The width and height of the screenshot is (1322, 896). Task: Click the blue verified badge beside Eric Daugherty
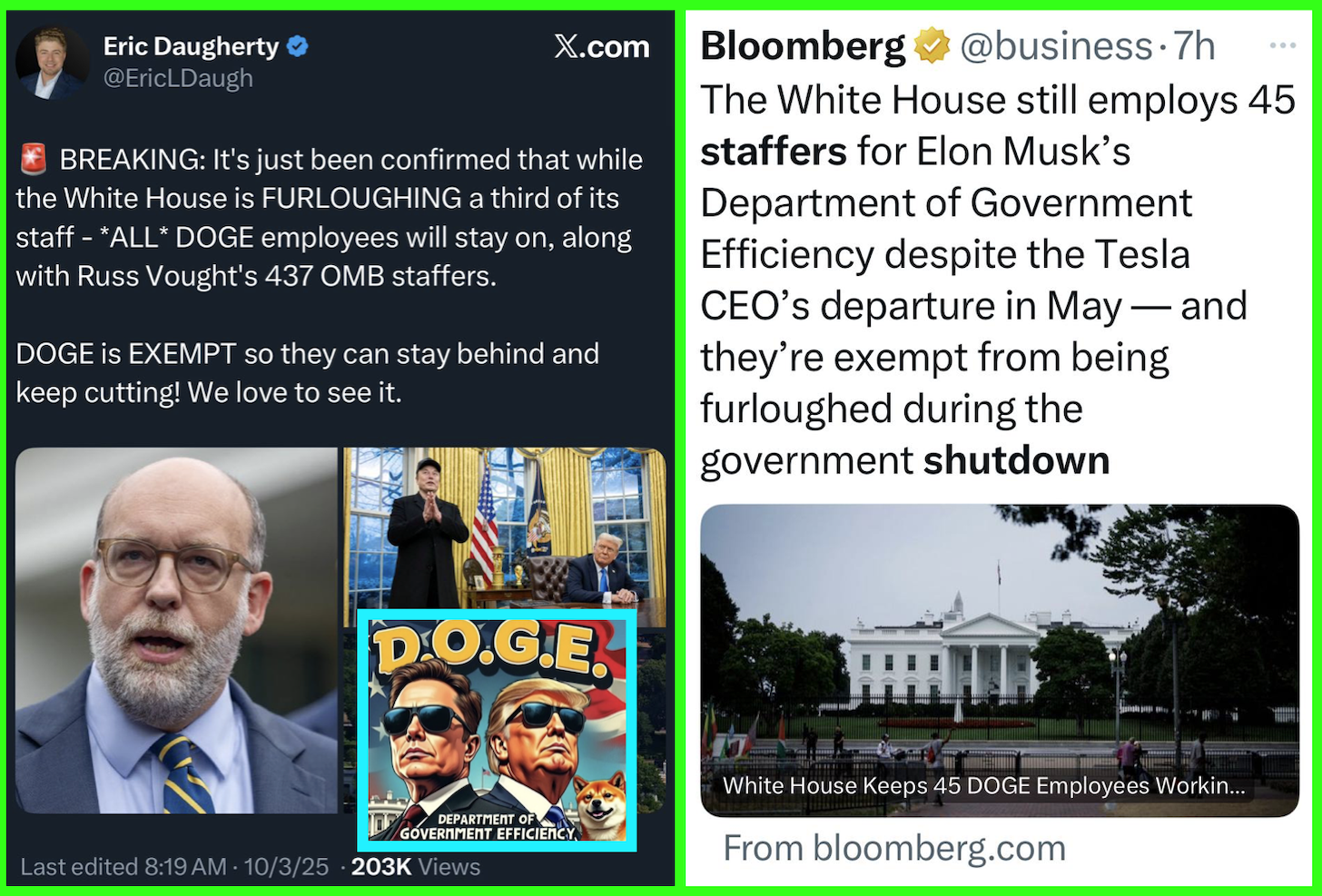298,46
